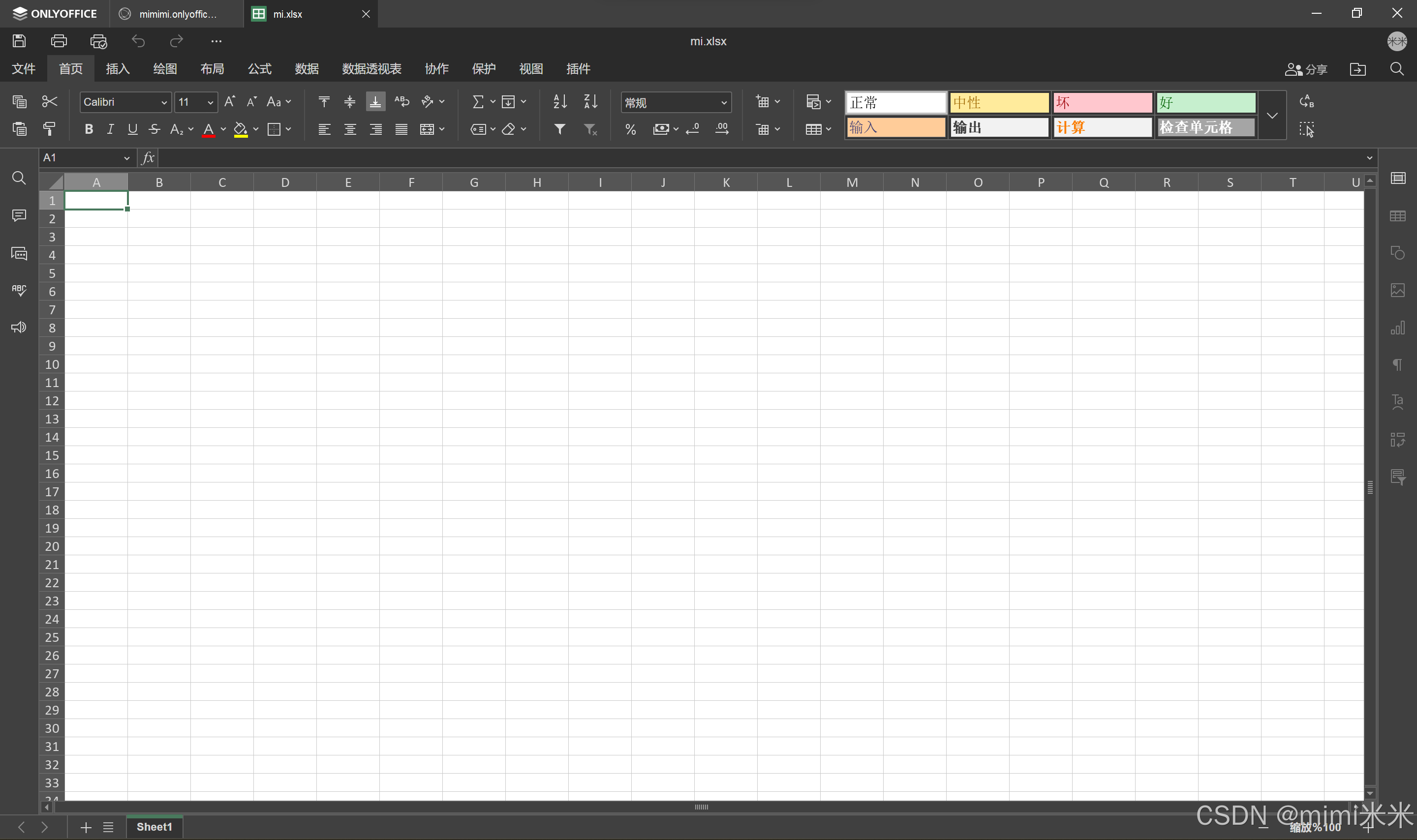The width and height of the screenshot is (1417, 840).
Task: Toggle Align bottom
Action: pos(375,101)
